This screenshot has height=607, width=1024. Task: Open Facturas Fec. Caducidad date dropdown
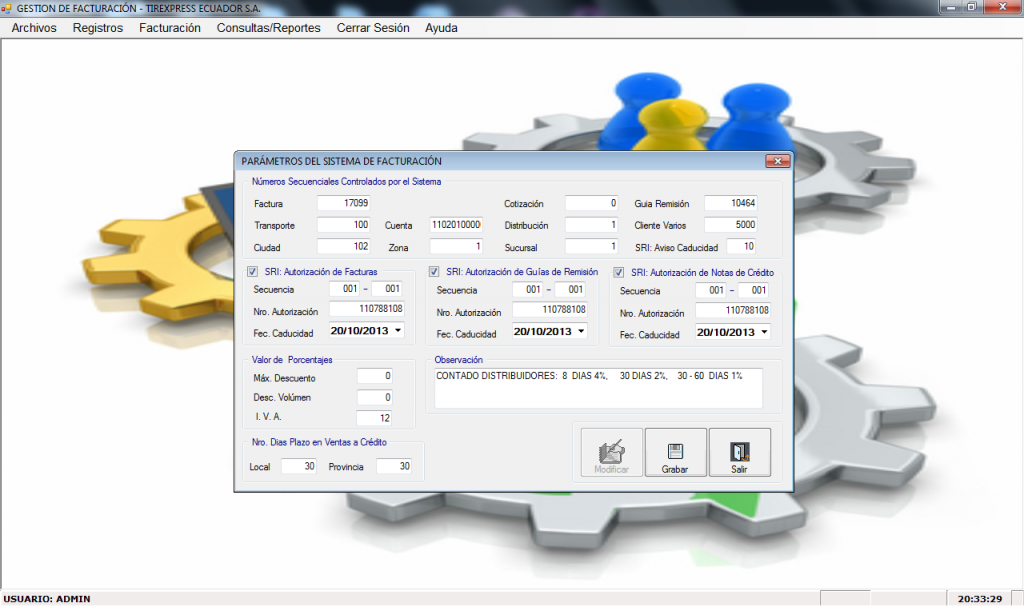coord(398,331)
